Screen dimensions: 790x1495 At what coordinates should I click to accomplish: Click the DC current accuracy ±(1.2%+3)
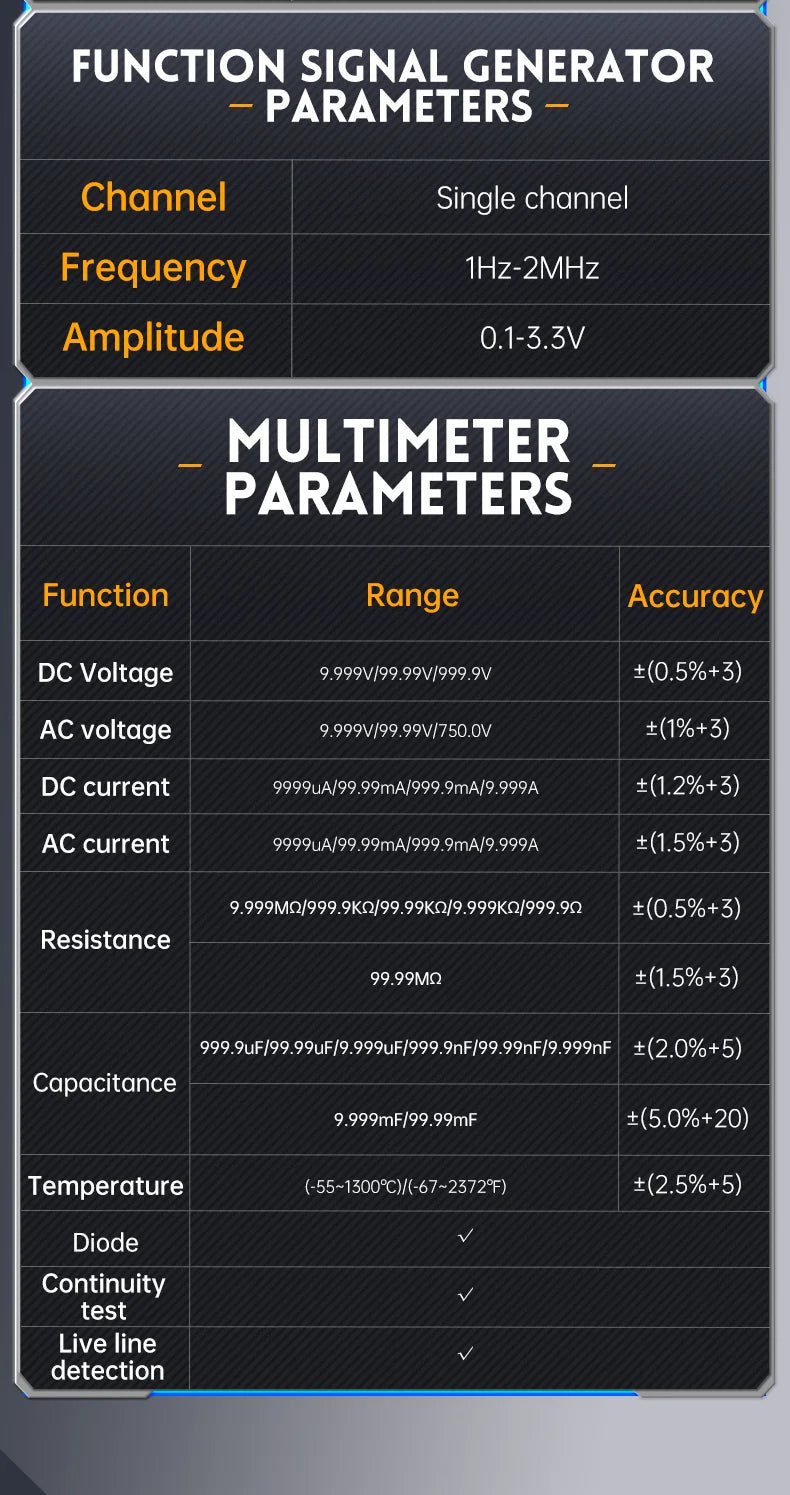(688, 786)
